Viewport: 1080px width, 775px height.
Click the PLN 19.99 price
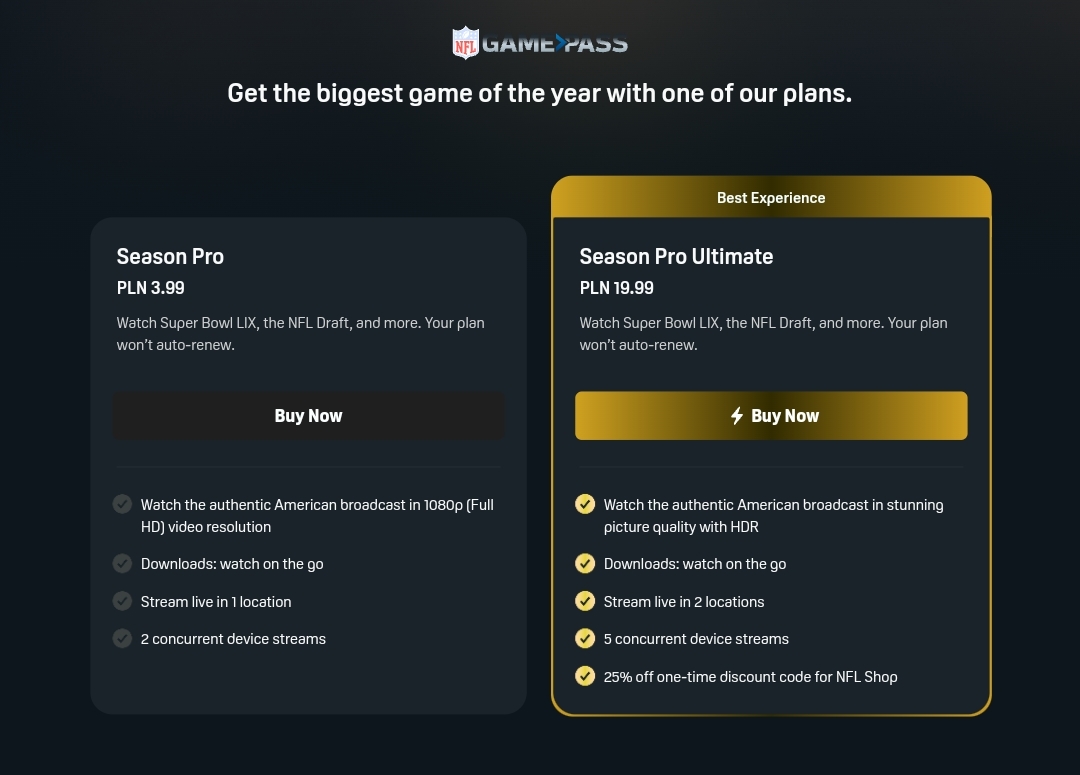coord(617,288)
